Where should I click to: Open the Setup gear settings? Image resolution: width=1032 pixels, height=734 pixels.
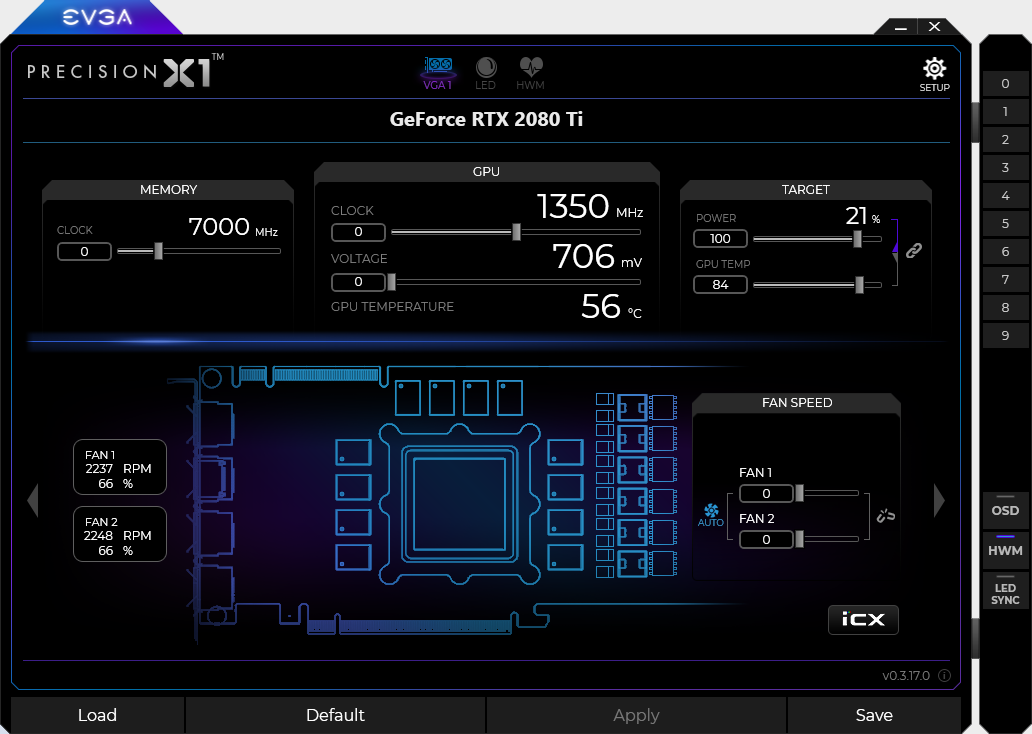(x=934, y=69)
